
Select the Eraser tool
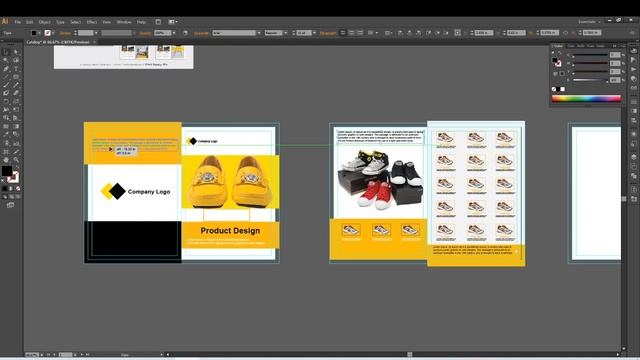pos(16,93)
